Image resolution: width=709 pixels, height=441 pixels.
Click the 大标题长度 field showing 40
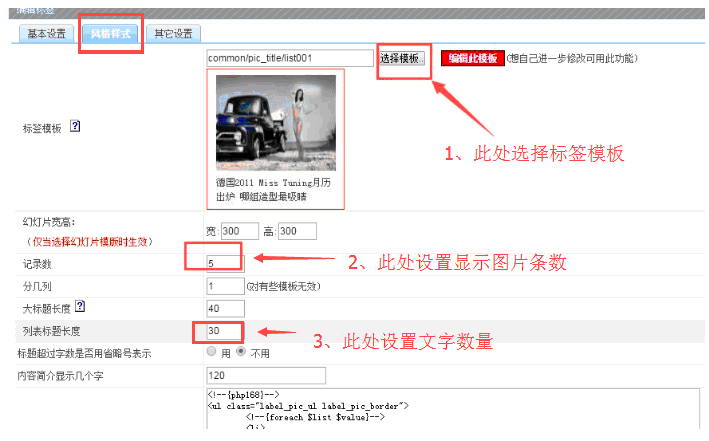pos(224,308)
